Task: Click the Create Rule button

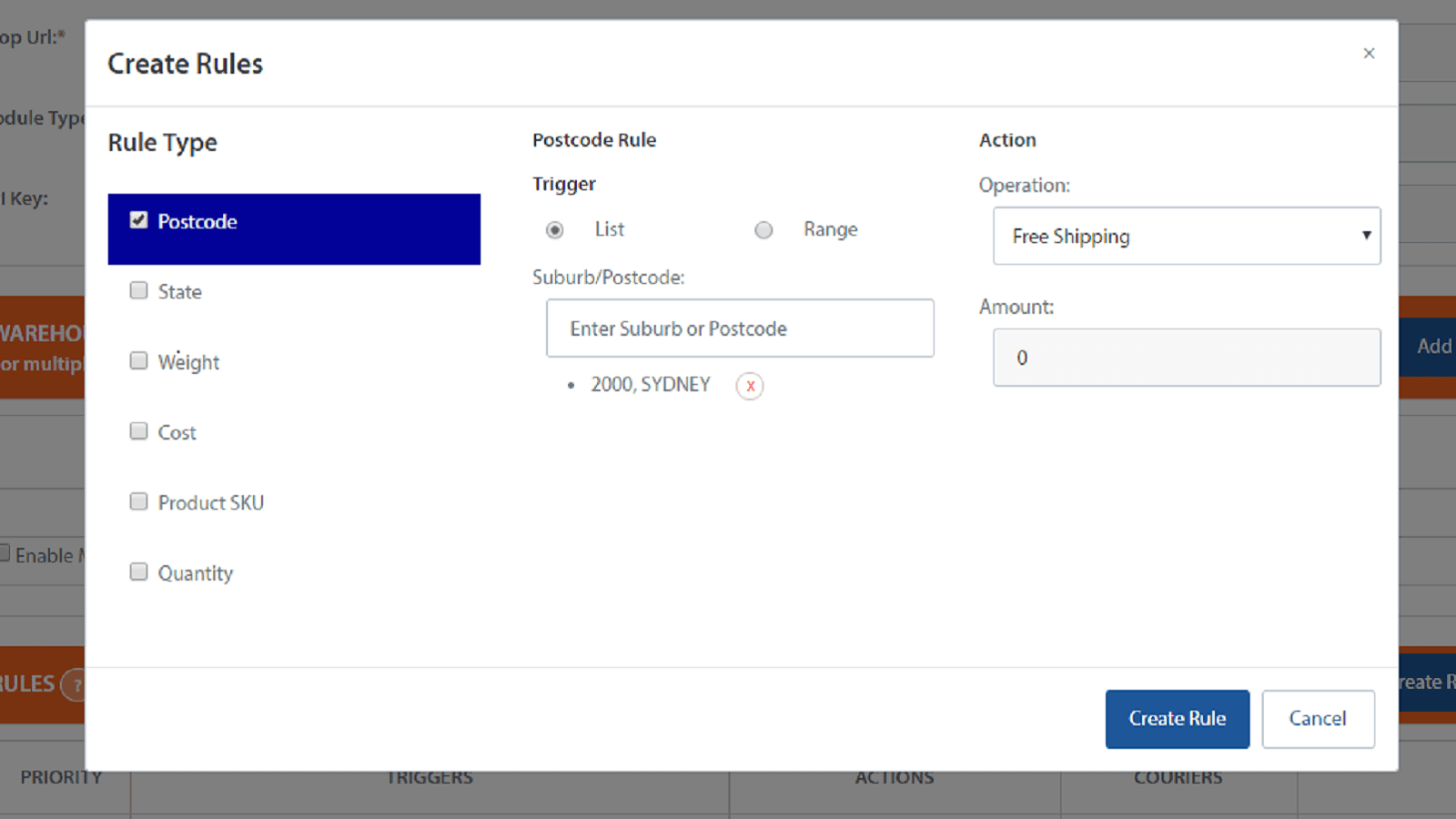Action: 1177,718
